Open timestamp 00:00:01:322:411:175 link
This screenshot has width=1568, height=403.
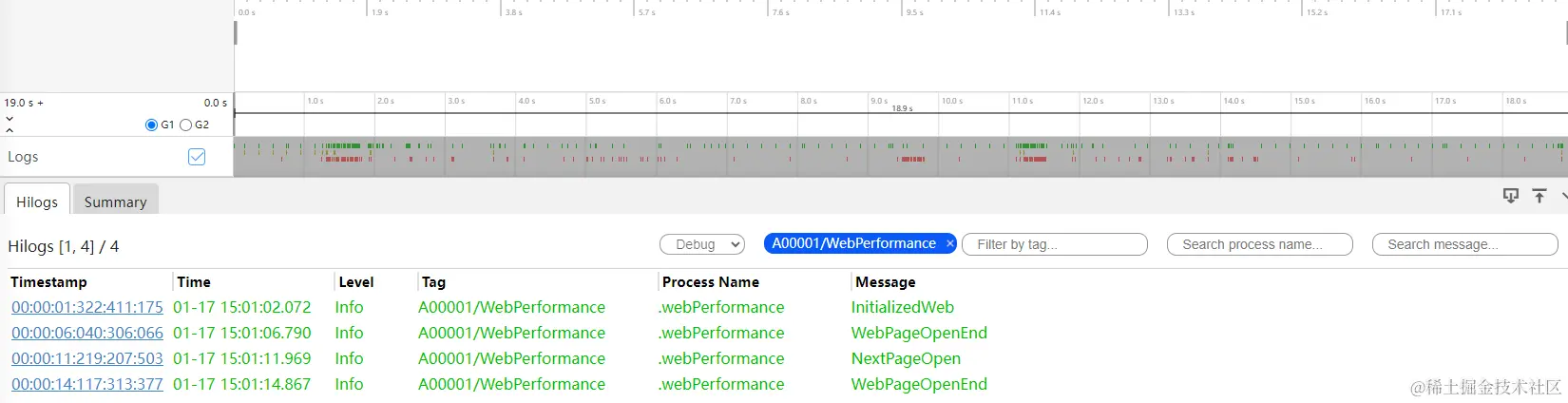click(87, 307)
